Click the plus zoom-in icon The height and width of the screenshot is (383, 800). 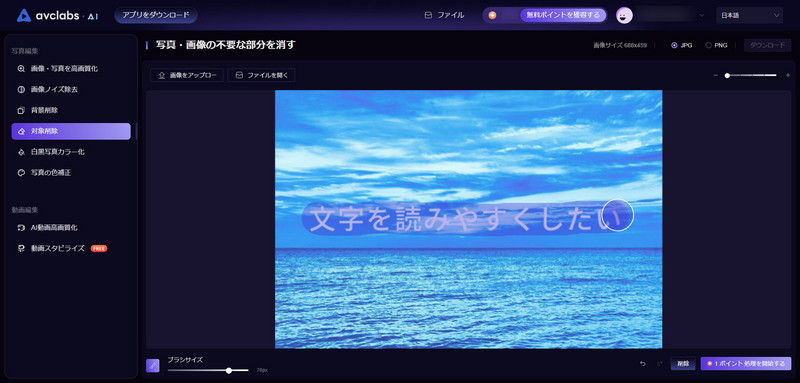click(788, 75)
